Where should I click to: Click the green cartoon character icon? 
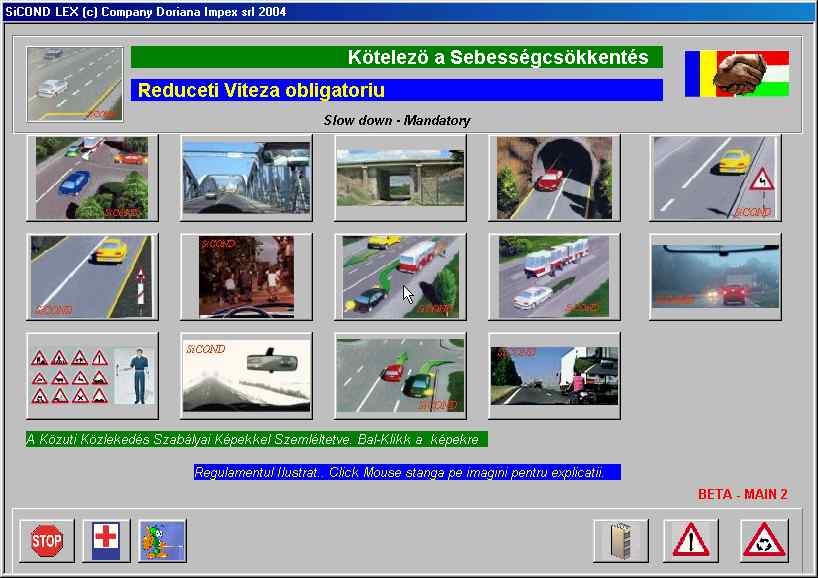pos(162,541)
